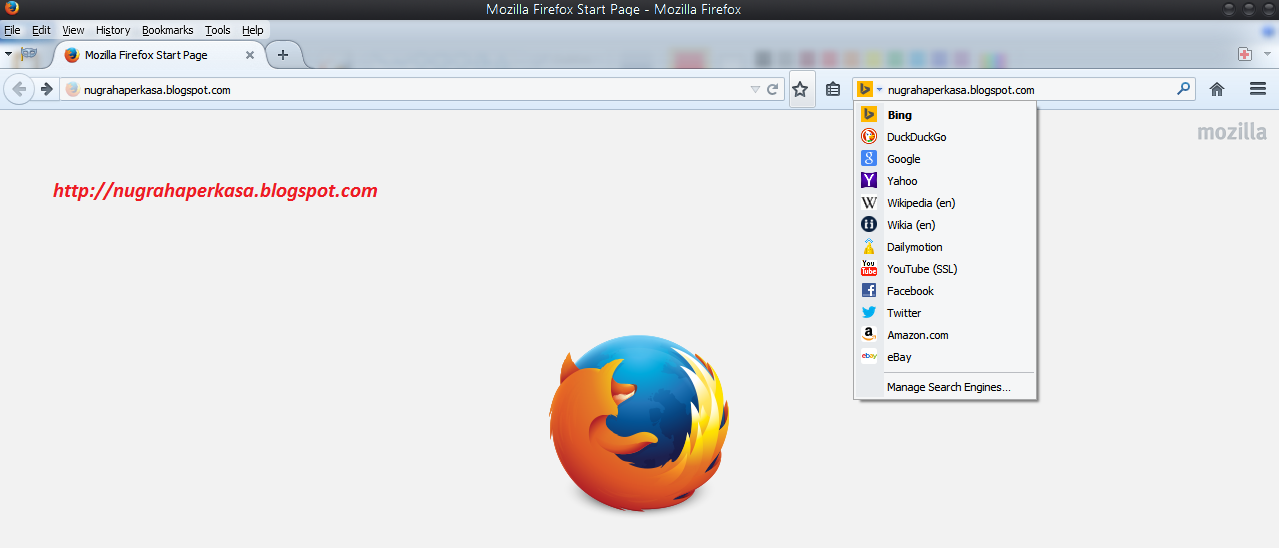Open URL bar history dropdown arrow
Viewport: 1279px width, 548px height.
pyautogui.click(x=755, y=89)
